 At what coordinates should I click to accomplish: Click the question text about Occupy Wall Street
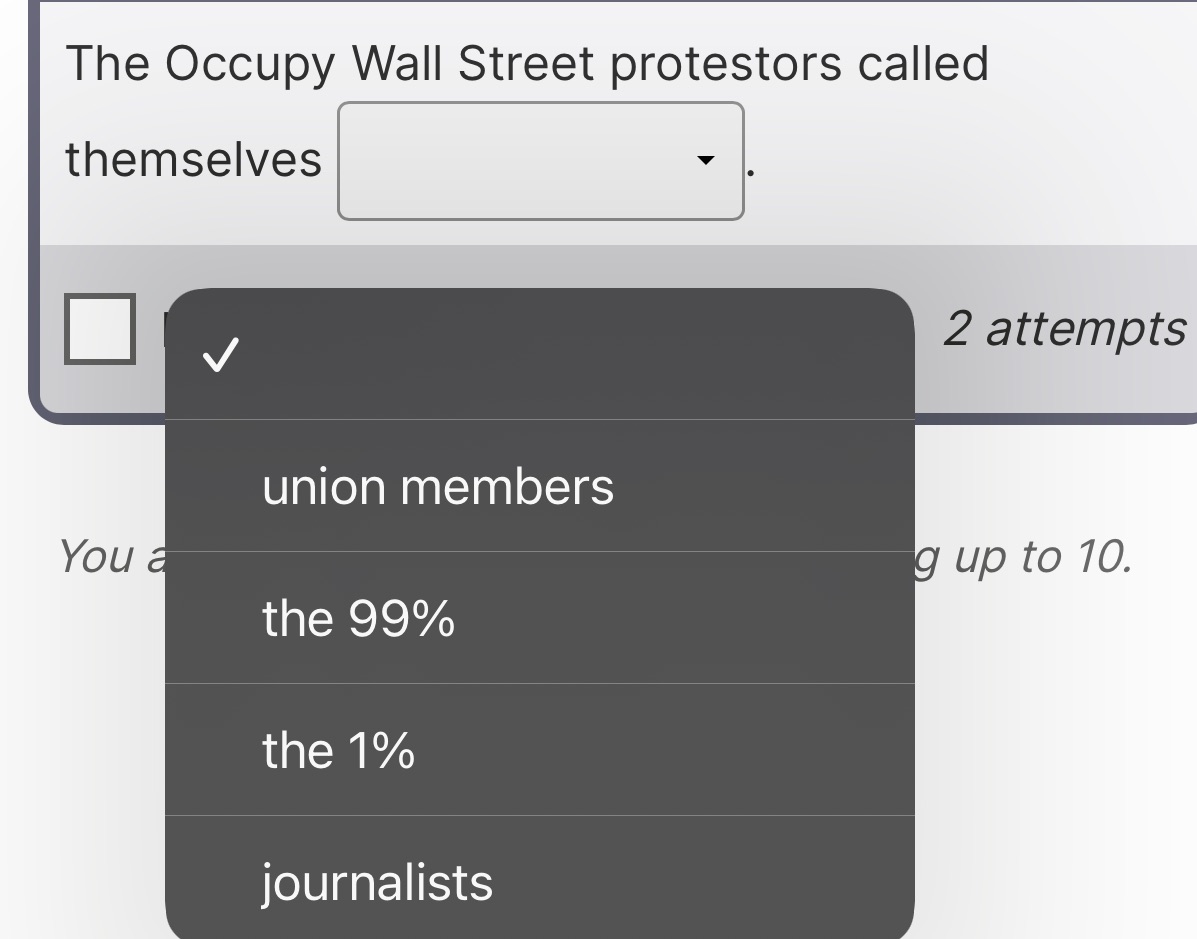tap(526, 62)
